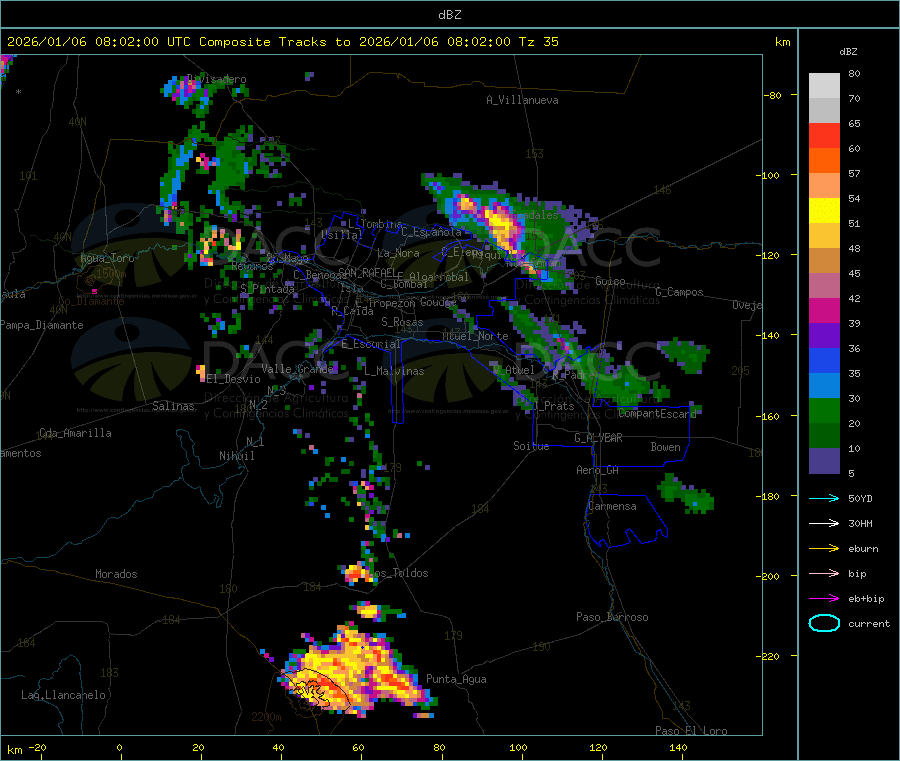Click the magenta eb+bip arrow legend icon
Viewport: 900px width, 761px height.
824,598
